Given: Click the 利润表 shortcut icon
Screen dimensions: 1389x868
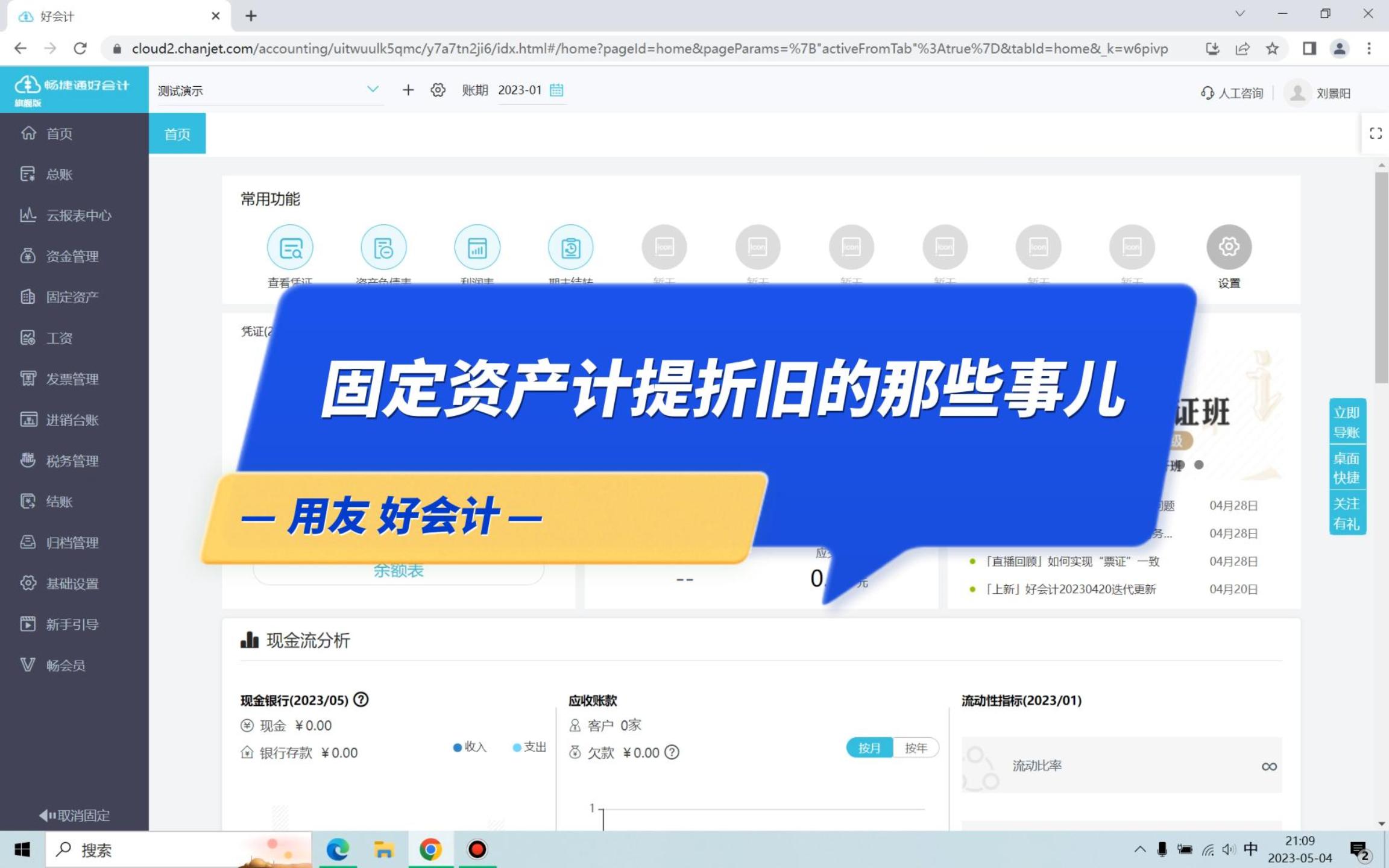Looking at the screenshot, I should [477, 247].
